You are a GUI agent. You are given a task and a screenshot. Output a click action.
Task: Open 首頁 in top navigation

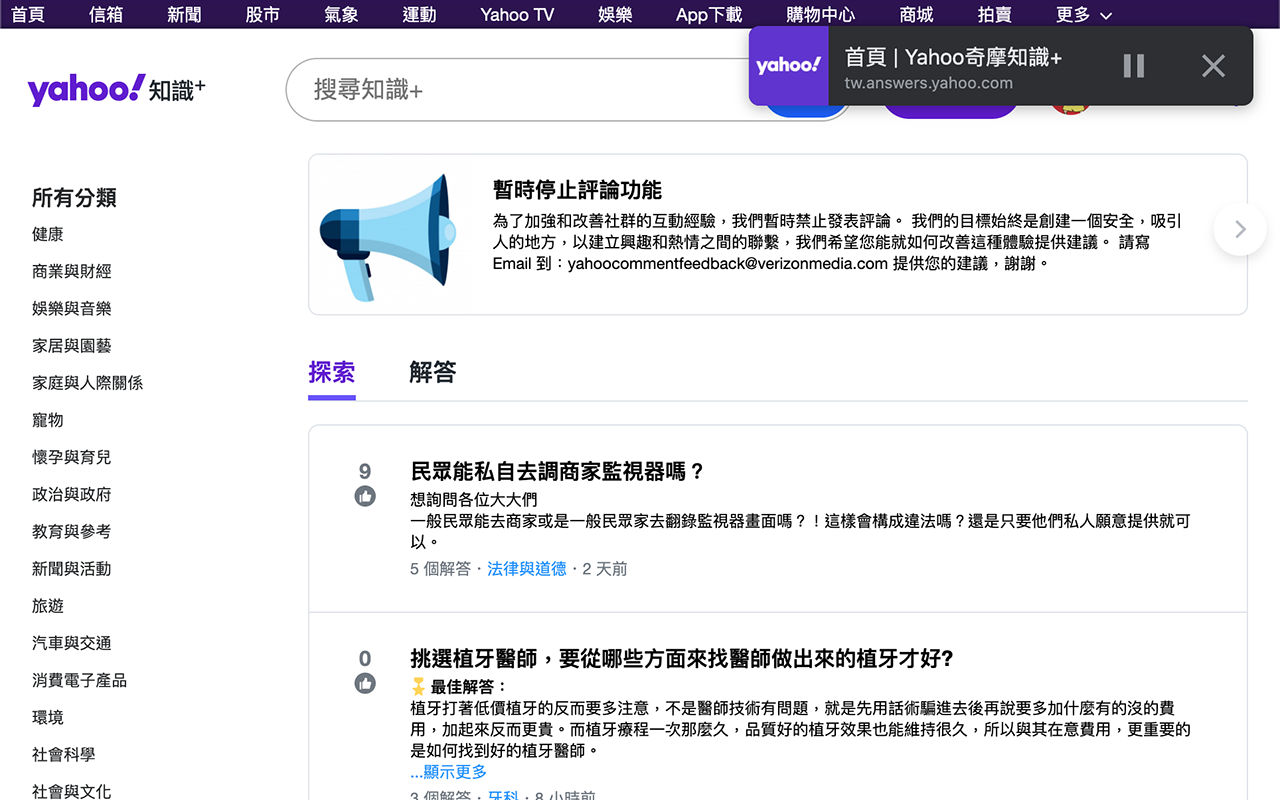click(28, 14)
